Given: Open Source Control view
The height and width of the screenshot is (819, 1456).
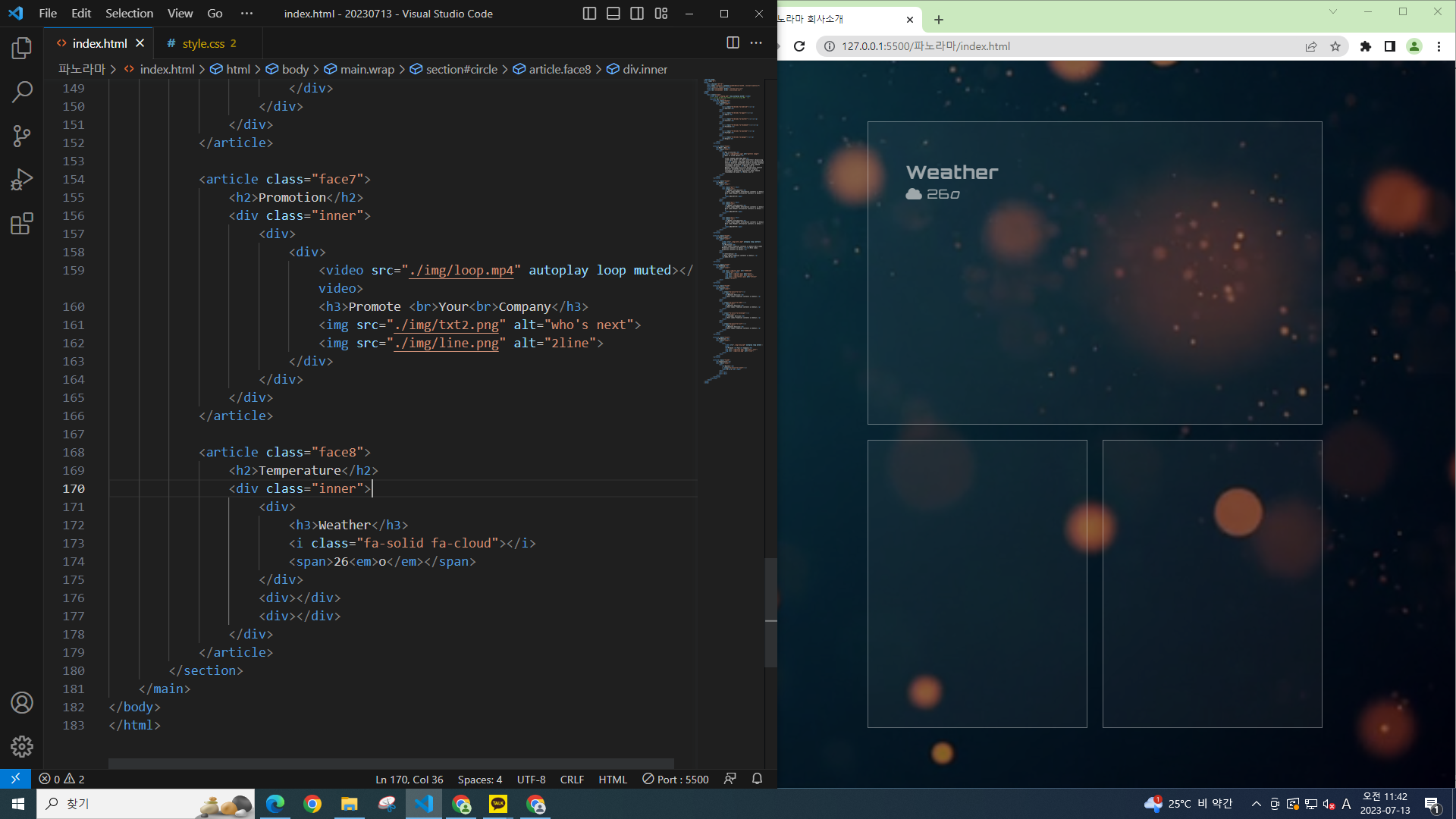Looking at the screenshot, I should pos(22,136).
